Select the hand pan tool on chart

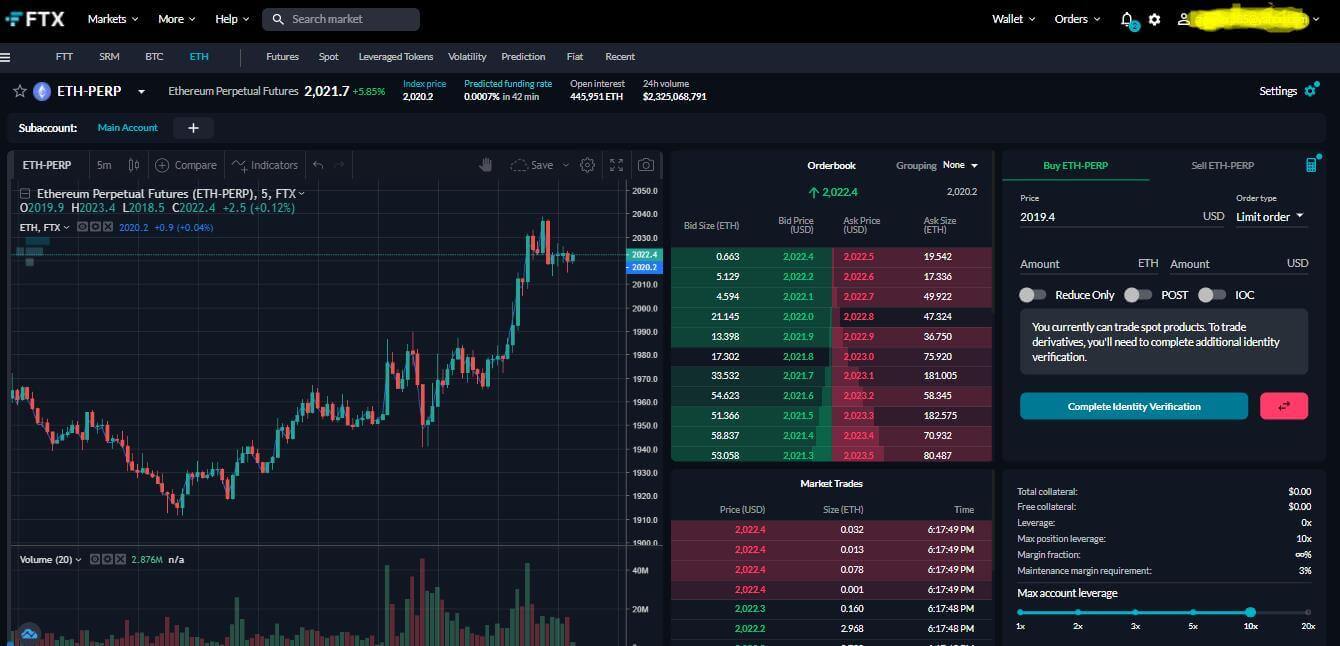coord(486,165)
